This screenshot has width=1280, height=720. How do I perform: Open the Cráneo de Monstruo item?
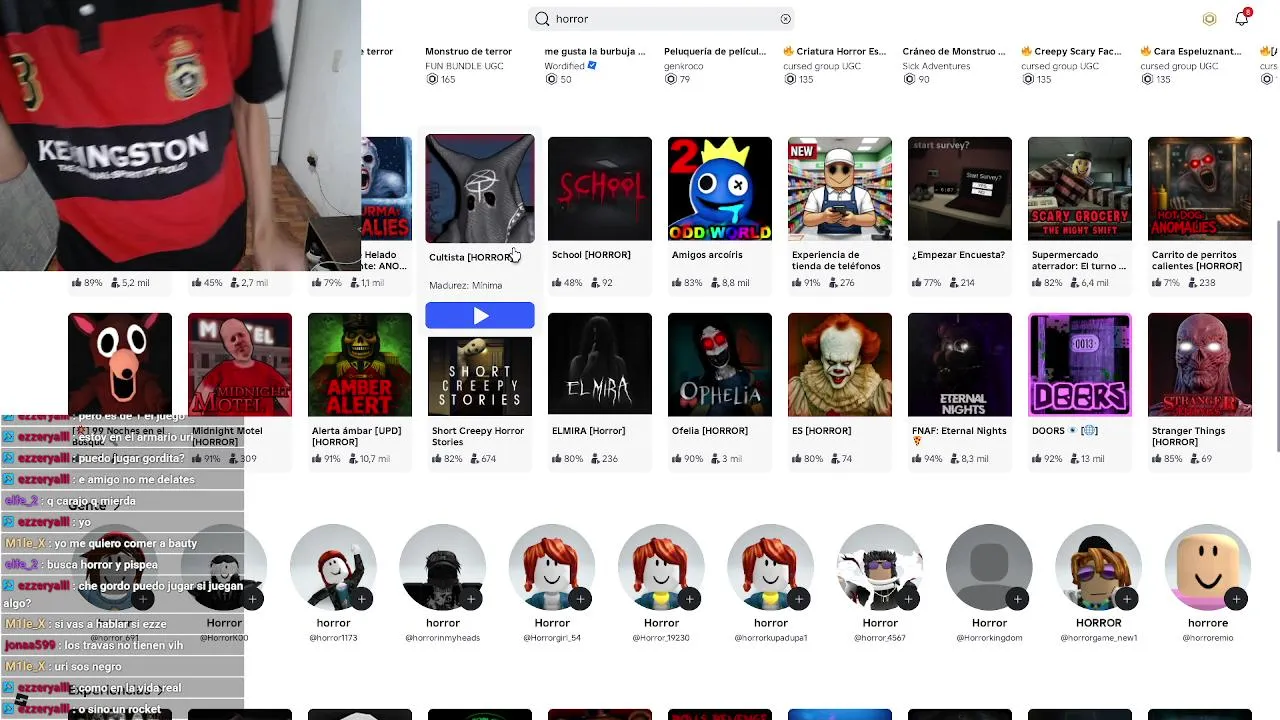click(x=954, y=51)
